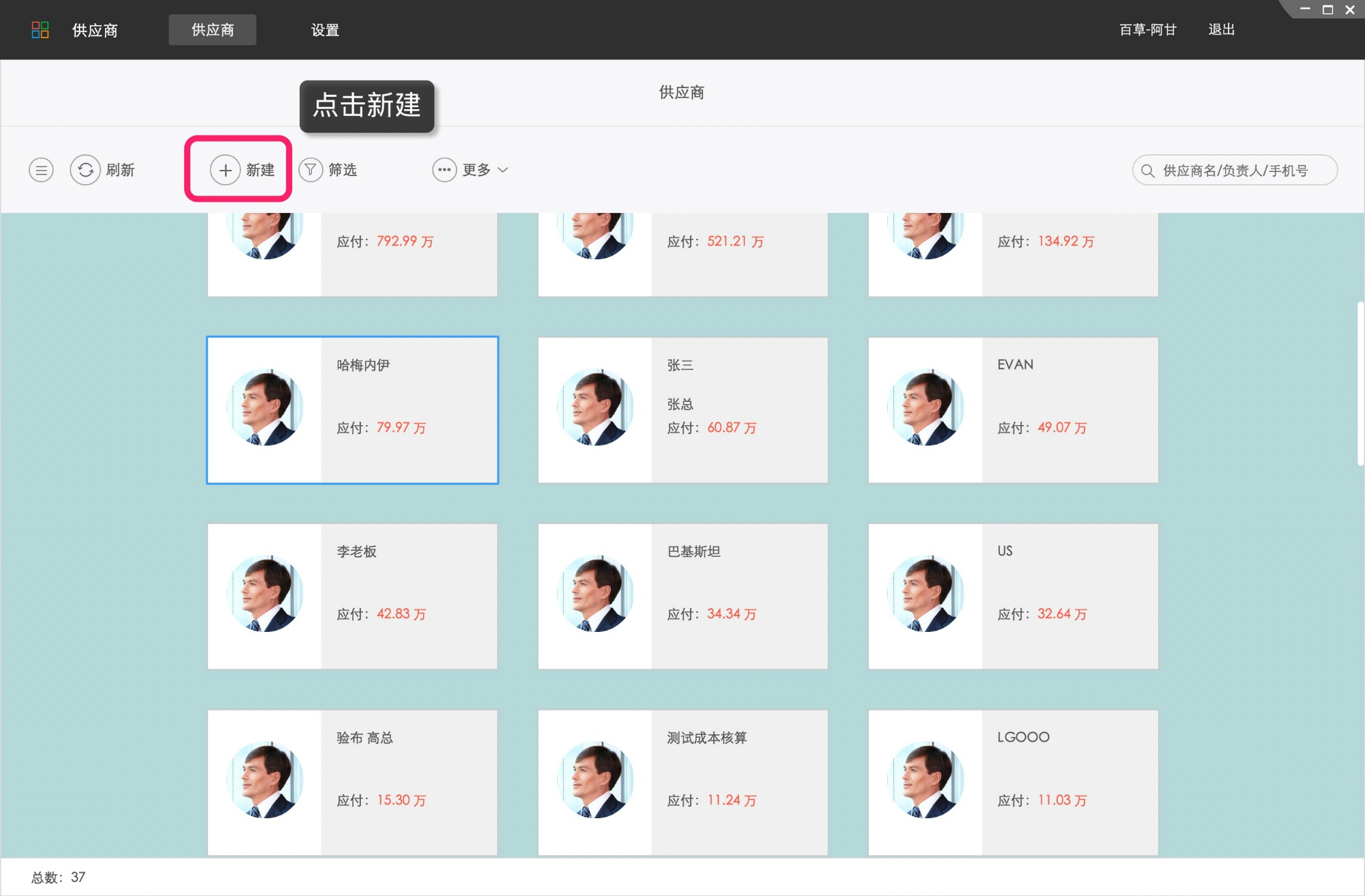Click the 34.34 万 payable amount
The width and height of the screenshot is (1365, 896).
tap(732, 613)
